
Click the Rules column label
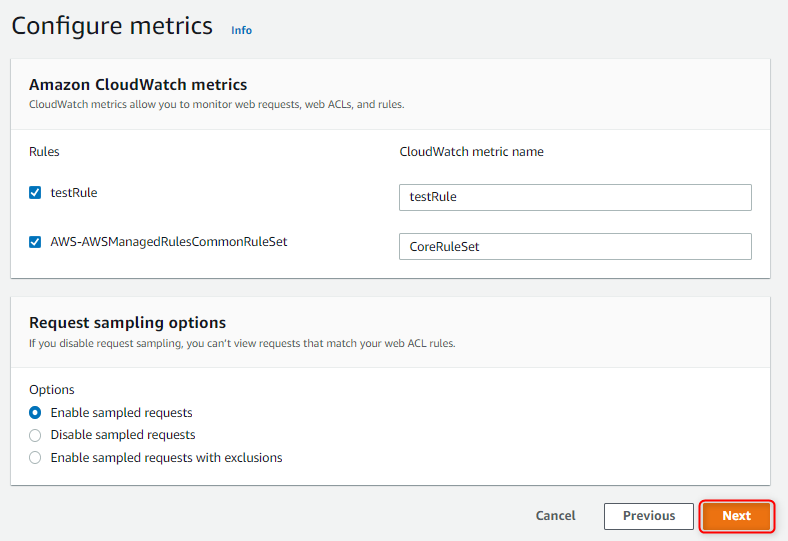tap(44, 152)
